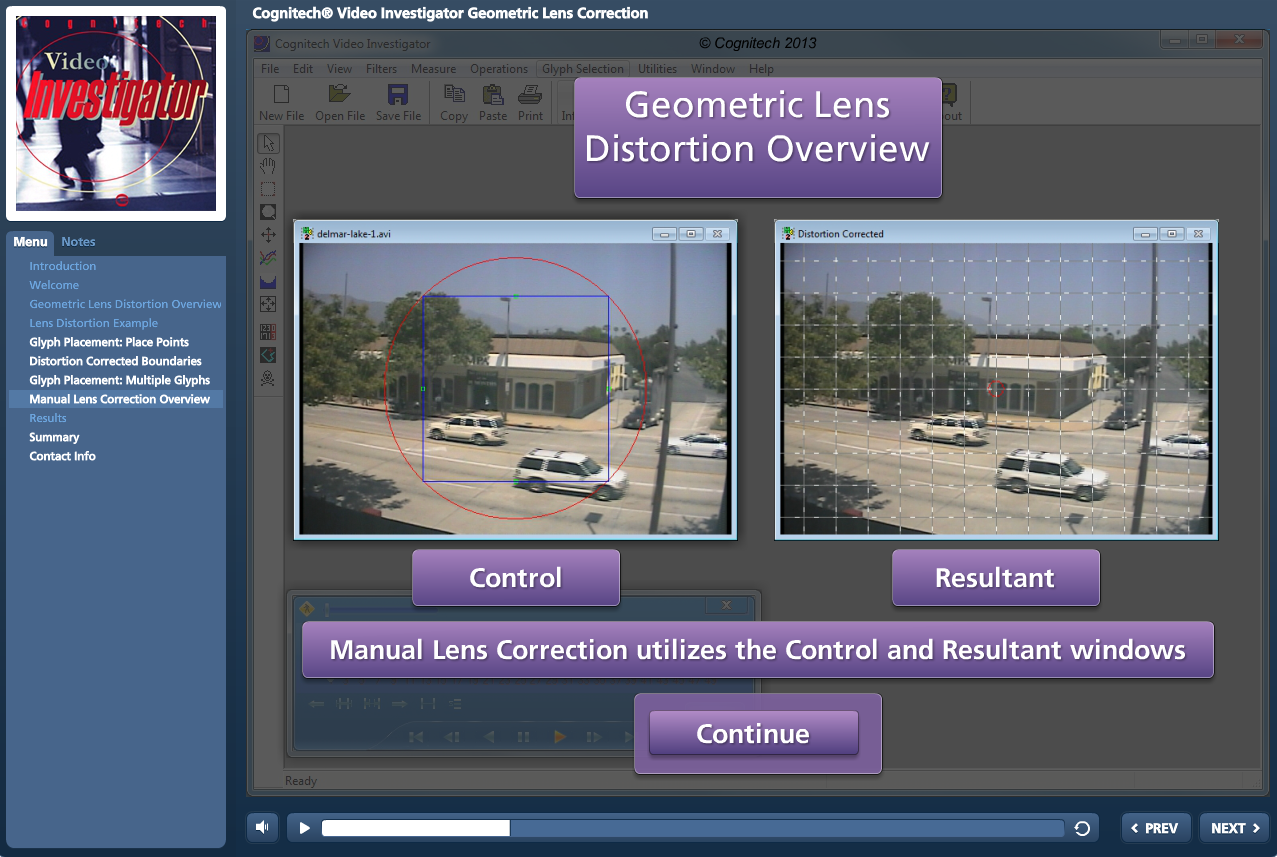Open the Summary lesson
This screenshot has height=857, width=1277.
54,437
